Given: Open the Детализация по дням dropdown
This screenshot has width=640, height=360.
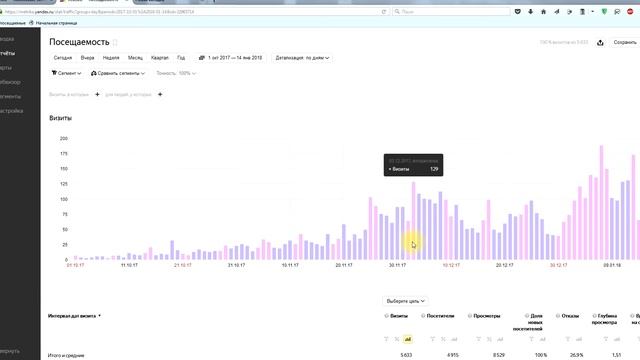Looking at the screenshot, I should click(x=302, y=58).
